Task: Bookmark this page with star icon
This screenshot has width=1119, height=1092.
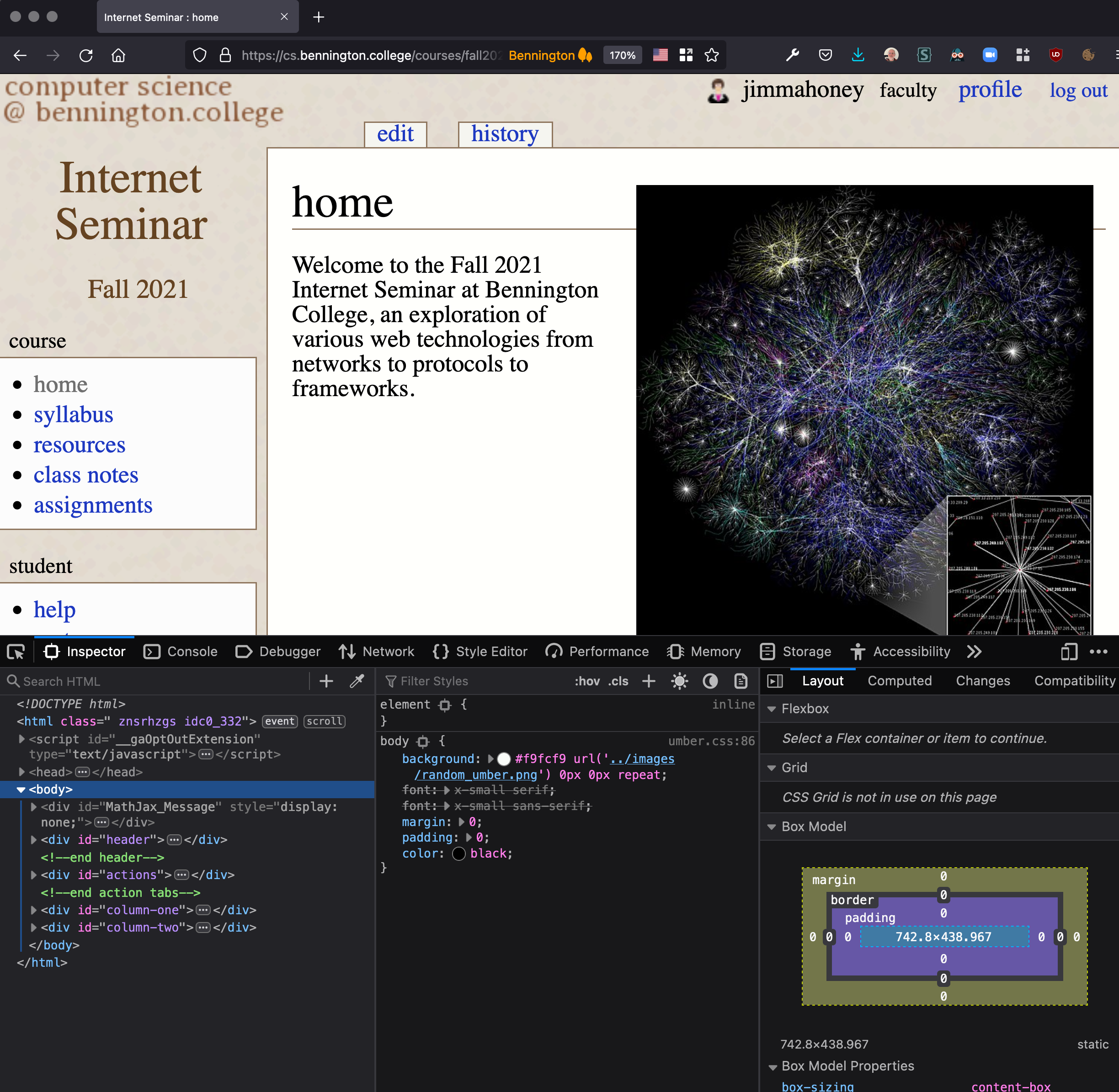Action: pos(712,55)
